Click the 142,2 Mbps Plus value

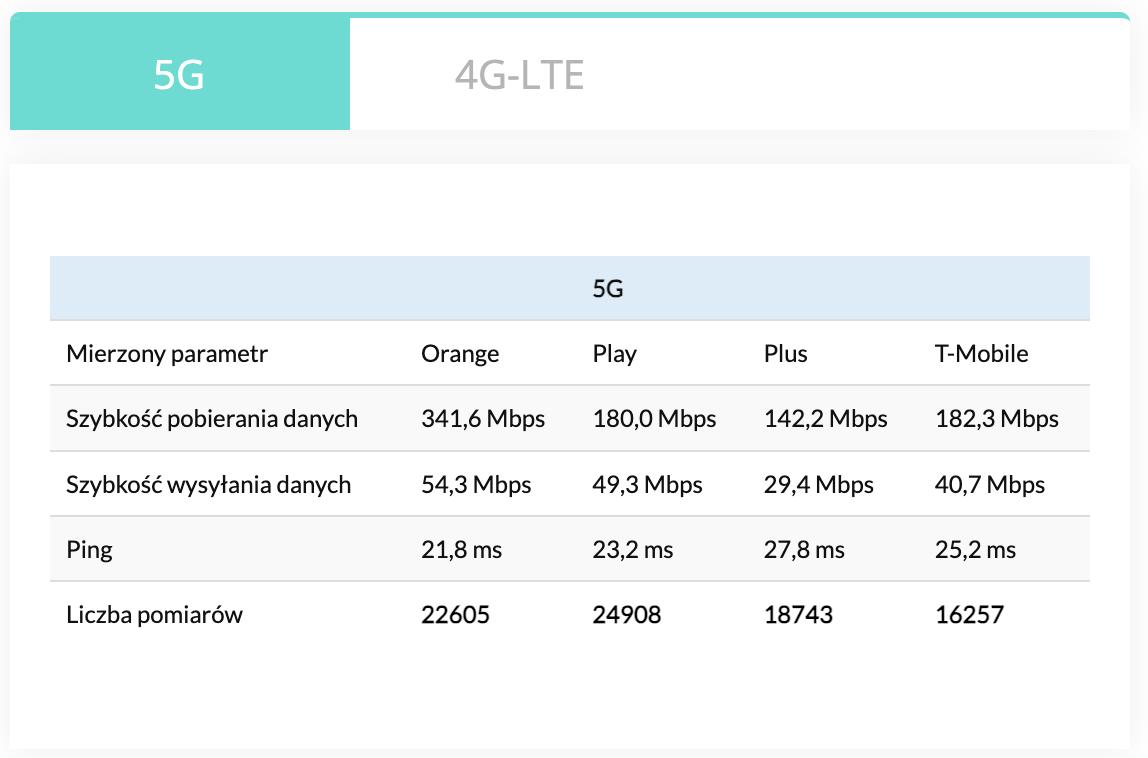825,419
